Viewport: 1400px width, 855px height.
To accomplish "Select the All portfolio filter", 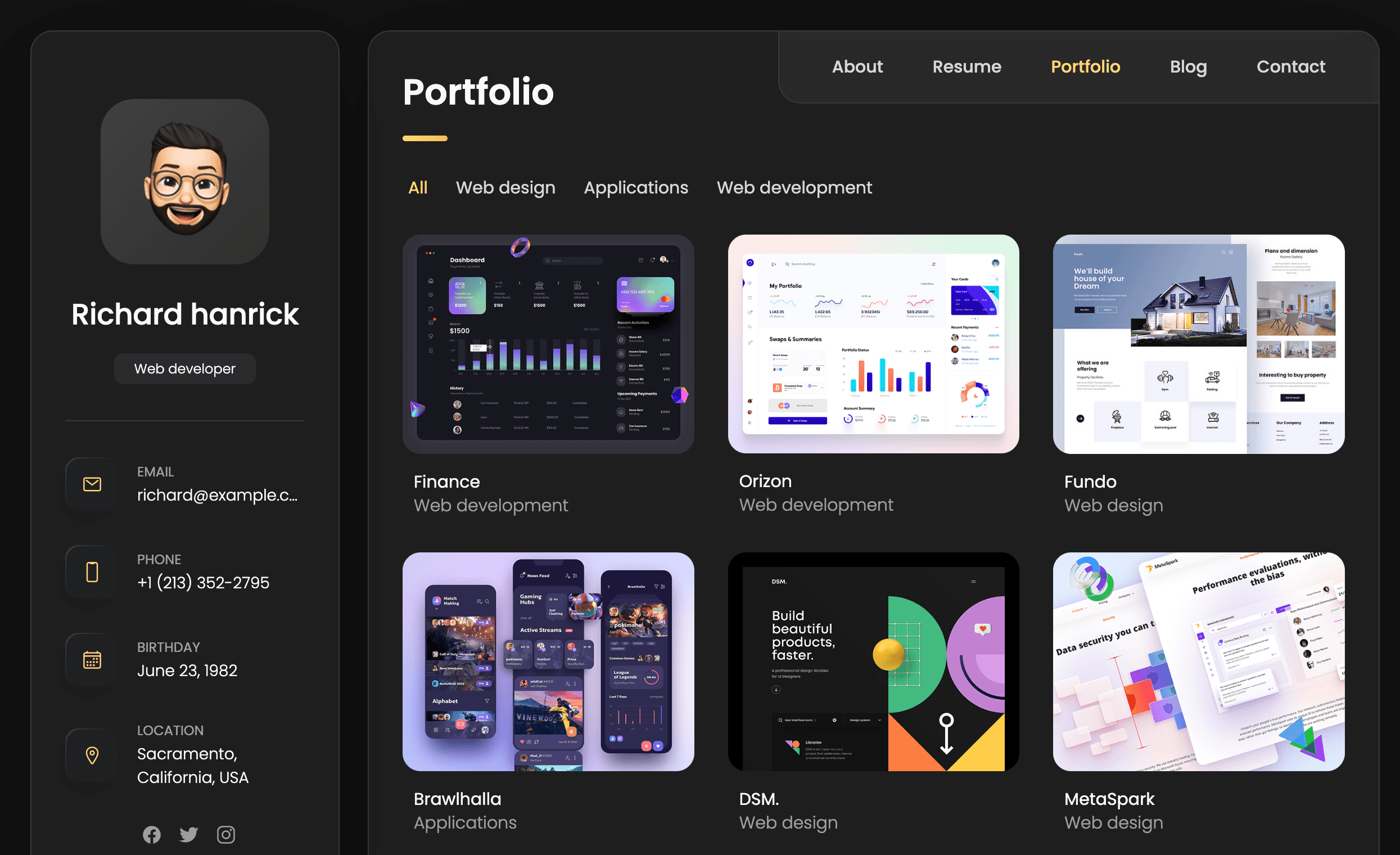I will coord(418,187).
